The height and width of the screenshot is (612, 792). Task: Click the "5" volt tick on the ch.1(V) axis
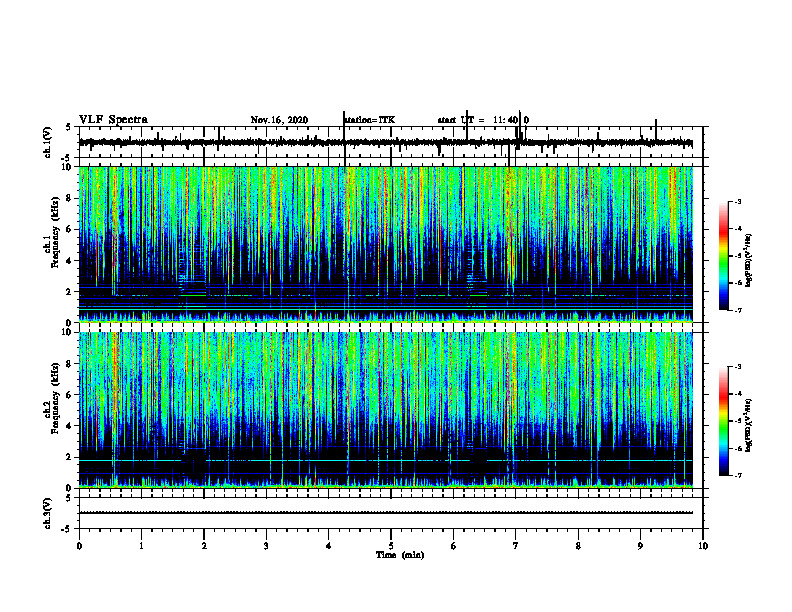coord(70,128)
